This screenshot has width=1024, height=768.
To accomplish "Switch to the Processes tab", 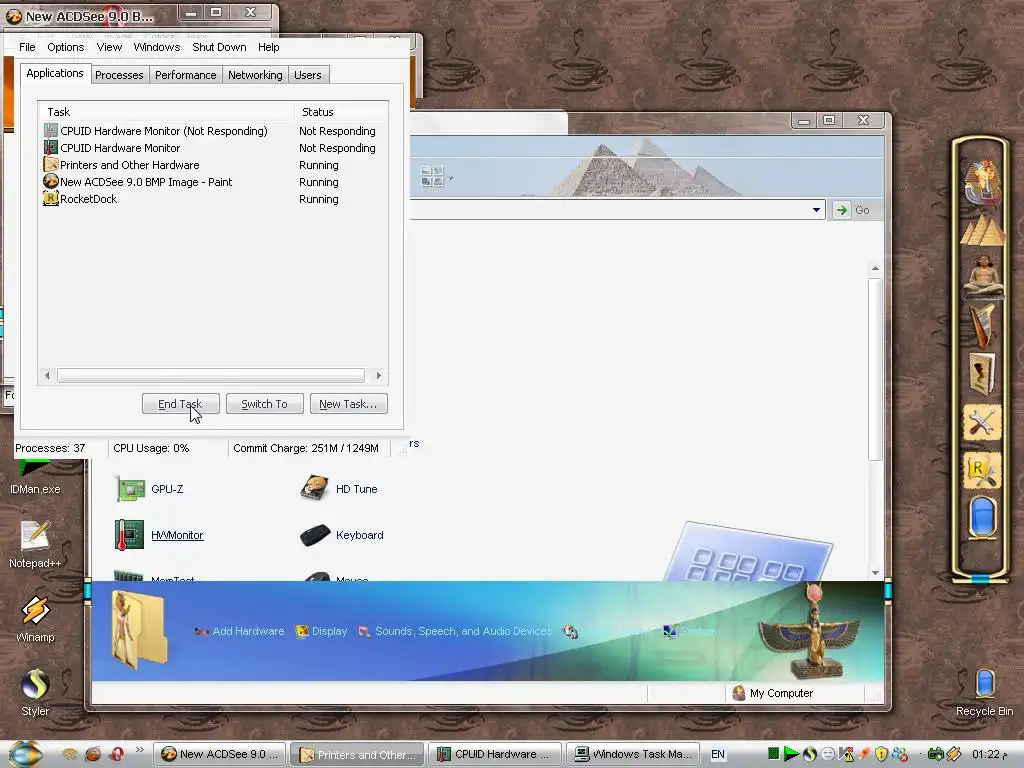I will [119, 75].
